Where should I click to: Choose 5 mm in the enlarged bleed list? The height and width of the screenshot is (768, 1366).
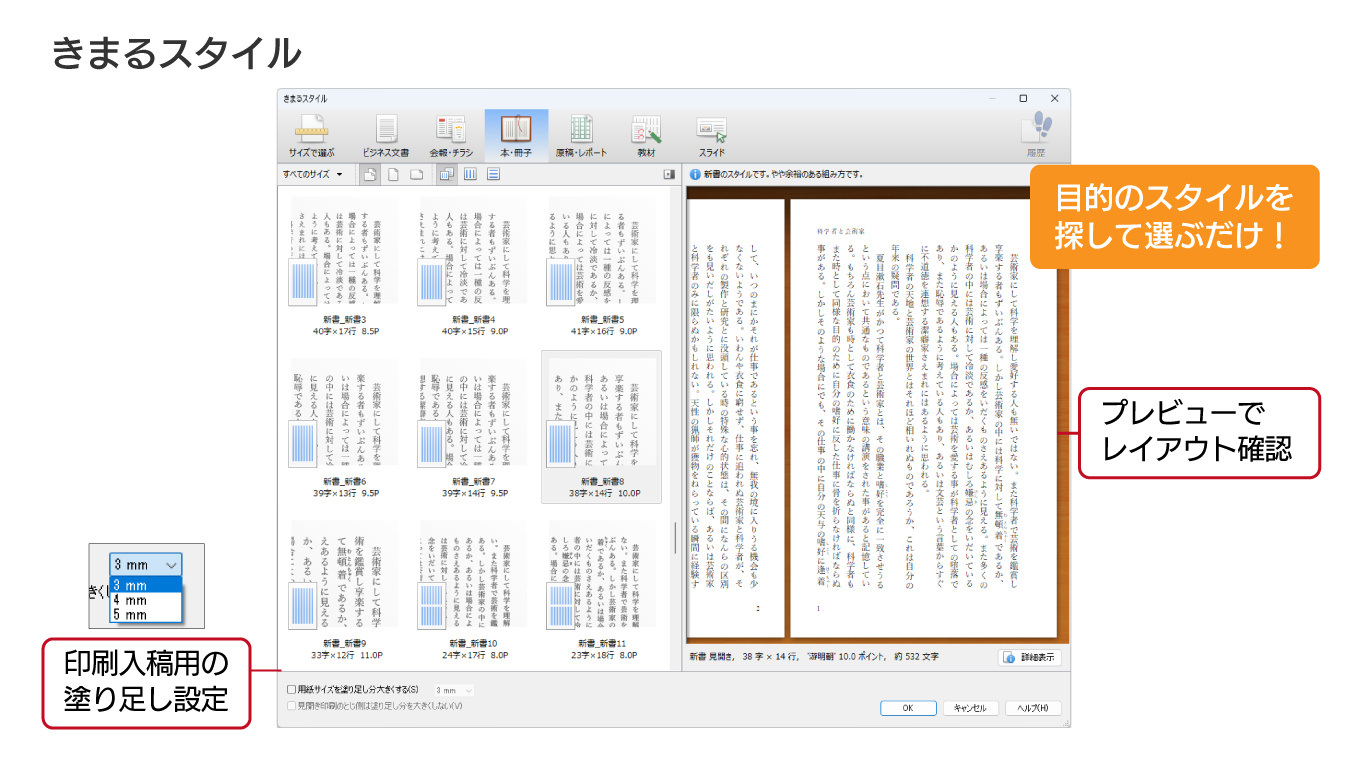tap(131, 615)
